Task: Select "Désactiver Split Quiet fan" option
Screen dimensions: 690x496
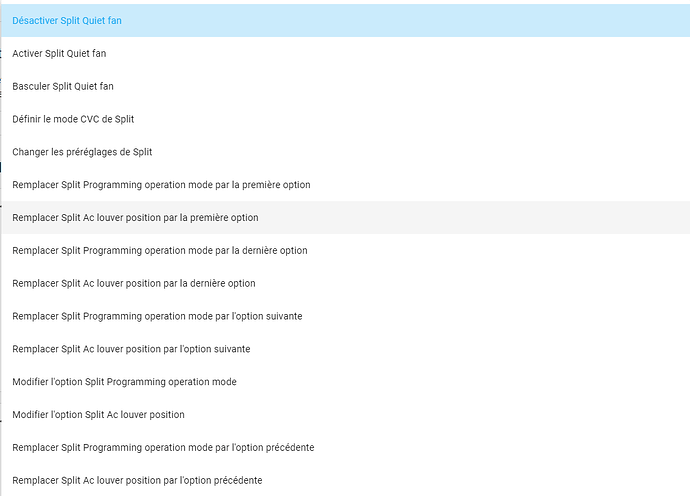Action: [x=67, y=20]
